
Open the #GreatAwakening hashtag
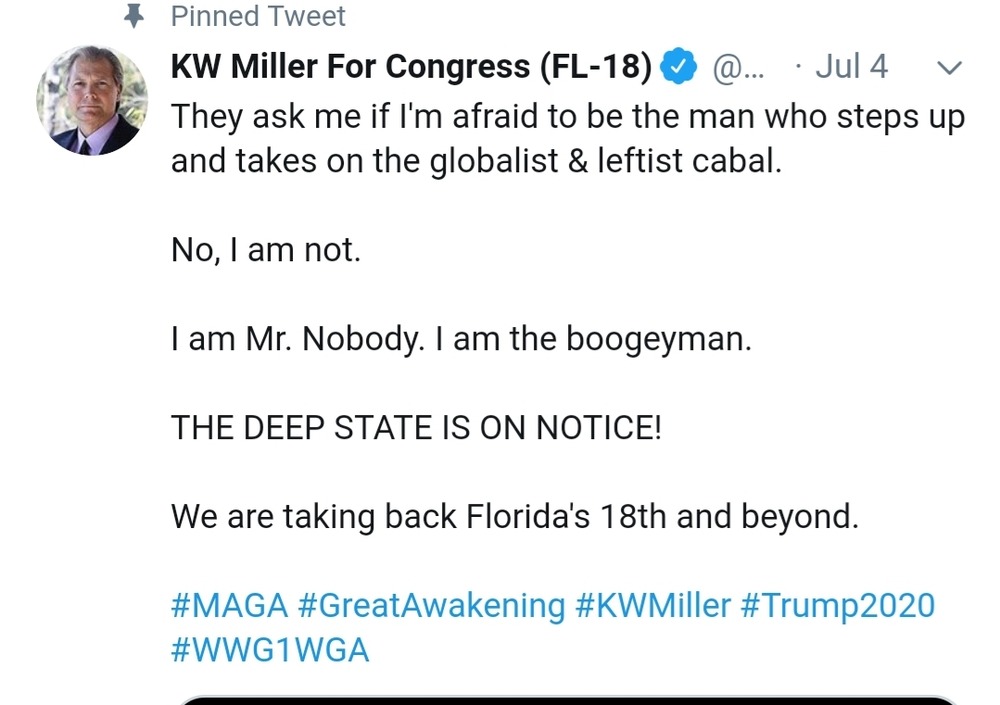[x=431, y=605]
